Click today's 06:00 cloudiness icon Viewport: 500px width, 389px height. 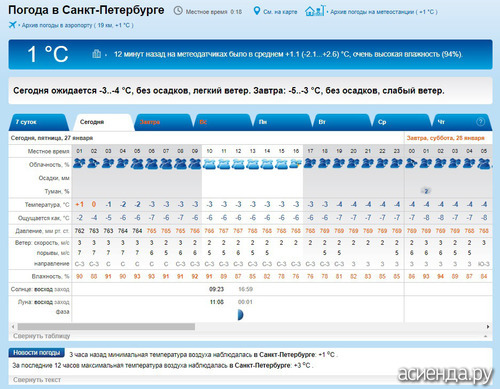[x=151, y=163]
